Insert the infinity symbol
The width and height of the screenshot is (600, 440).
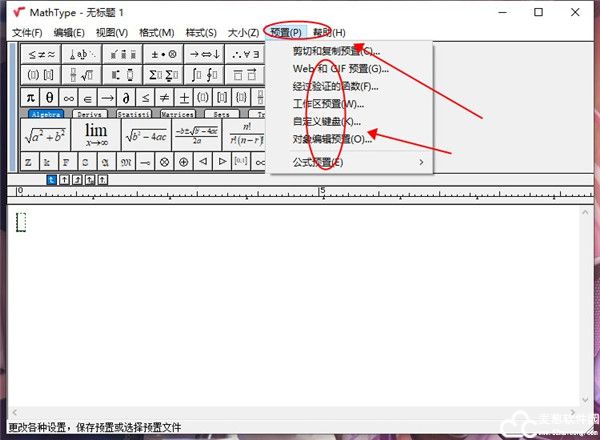[70, 97]
